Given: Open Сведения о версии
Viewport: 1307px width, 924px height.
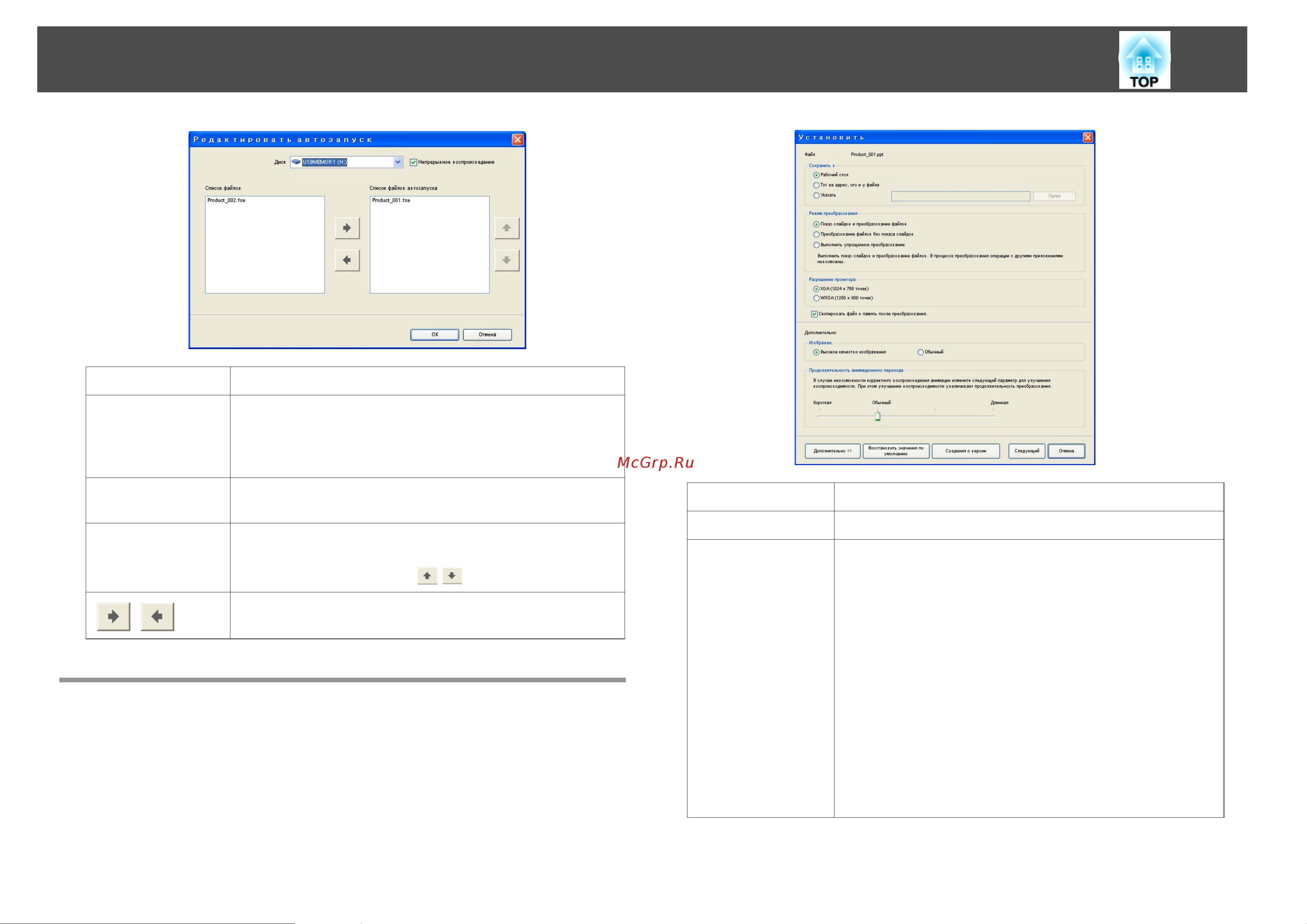Looking at the screenshot, I should (x=966, y=451).
